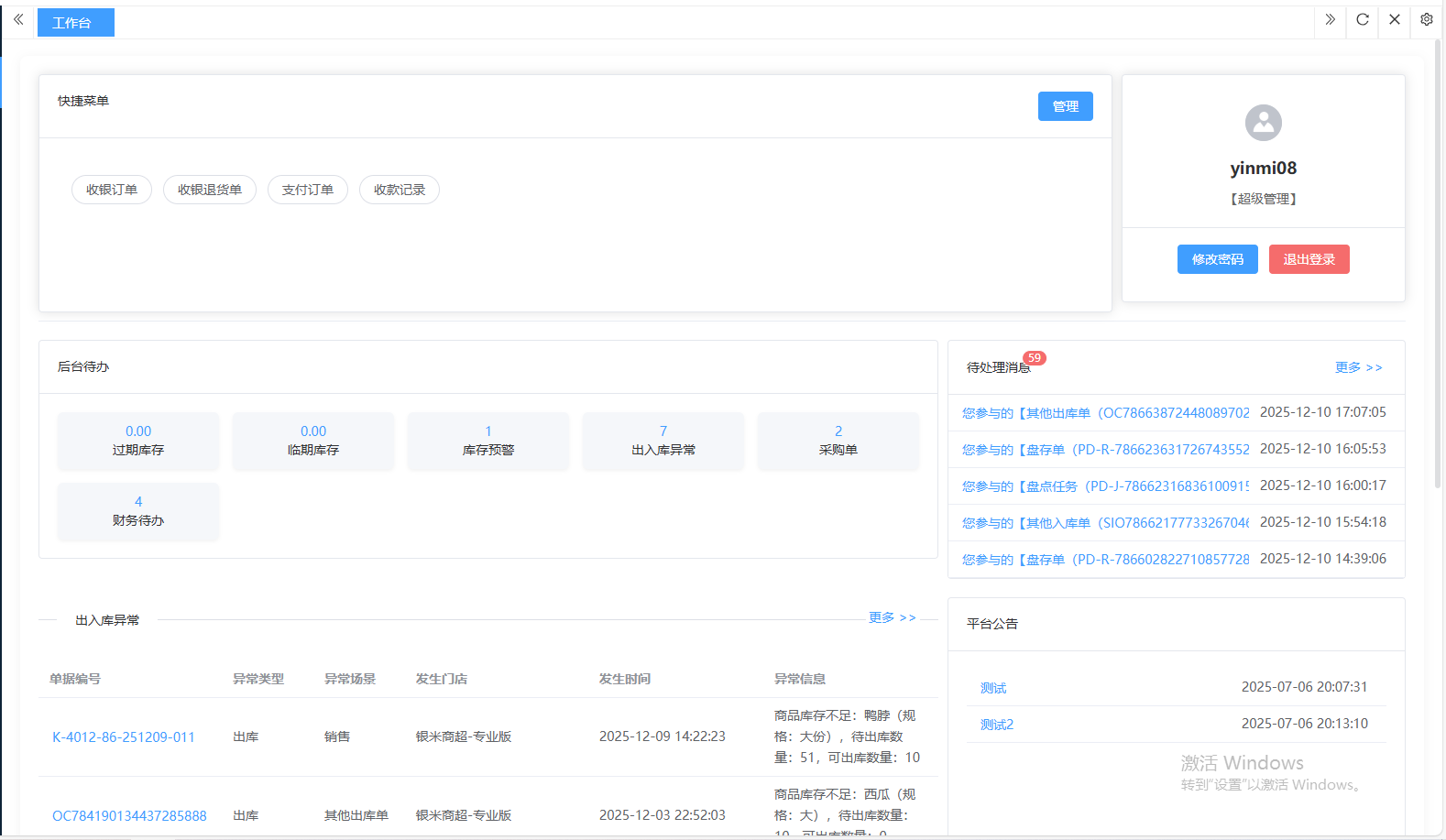Switch to the 工作台 tab
This screenshot has height=840, width=1446.
tap(75, 23)
